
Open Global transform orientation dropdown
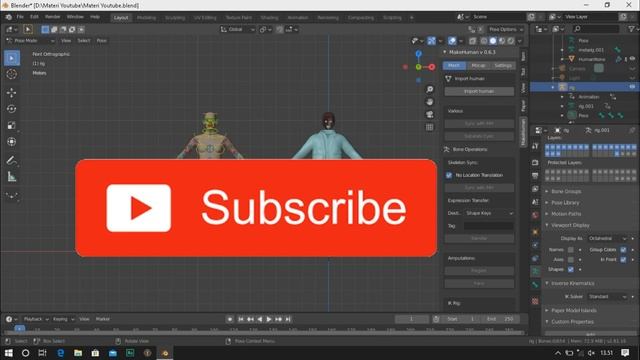[238, 29]
